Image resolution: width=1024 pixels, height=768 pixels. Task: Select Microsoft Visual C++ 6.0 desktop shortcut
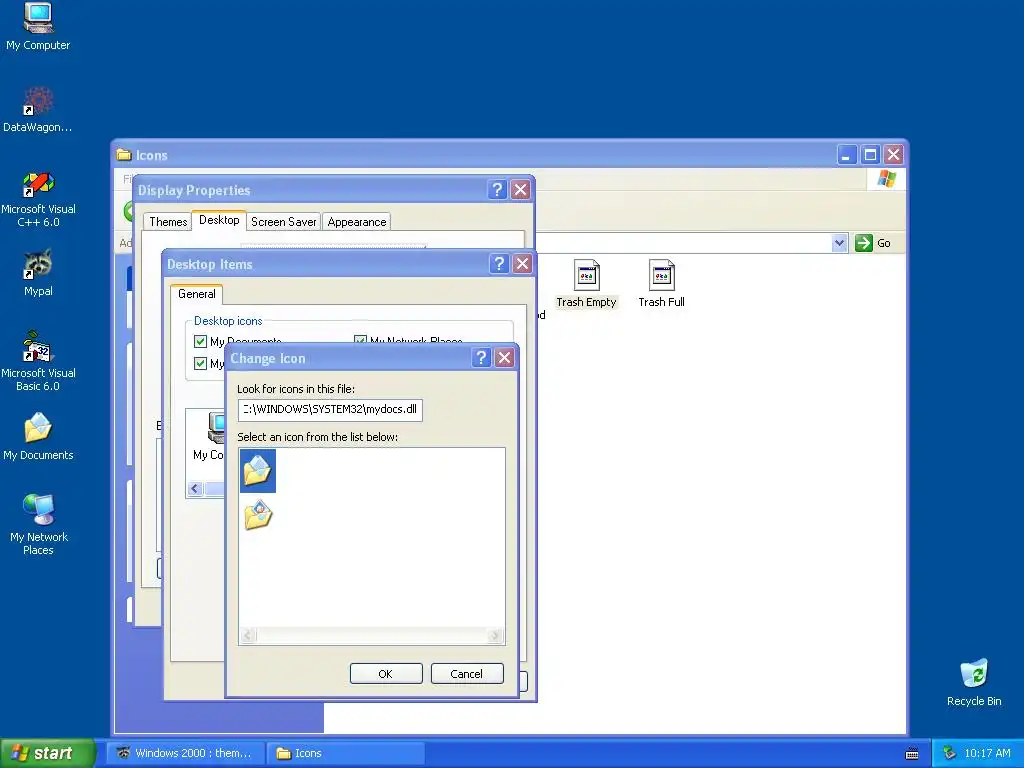click(38, 199)
